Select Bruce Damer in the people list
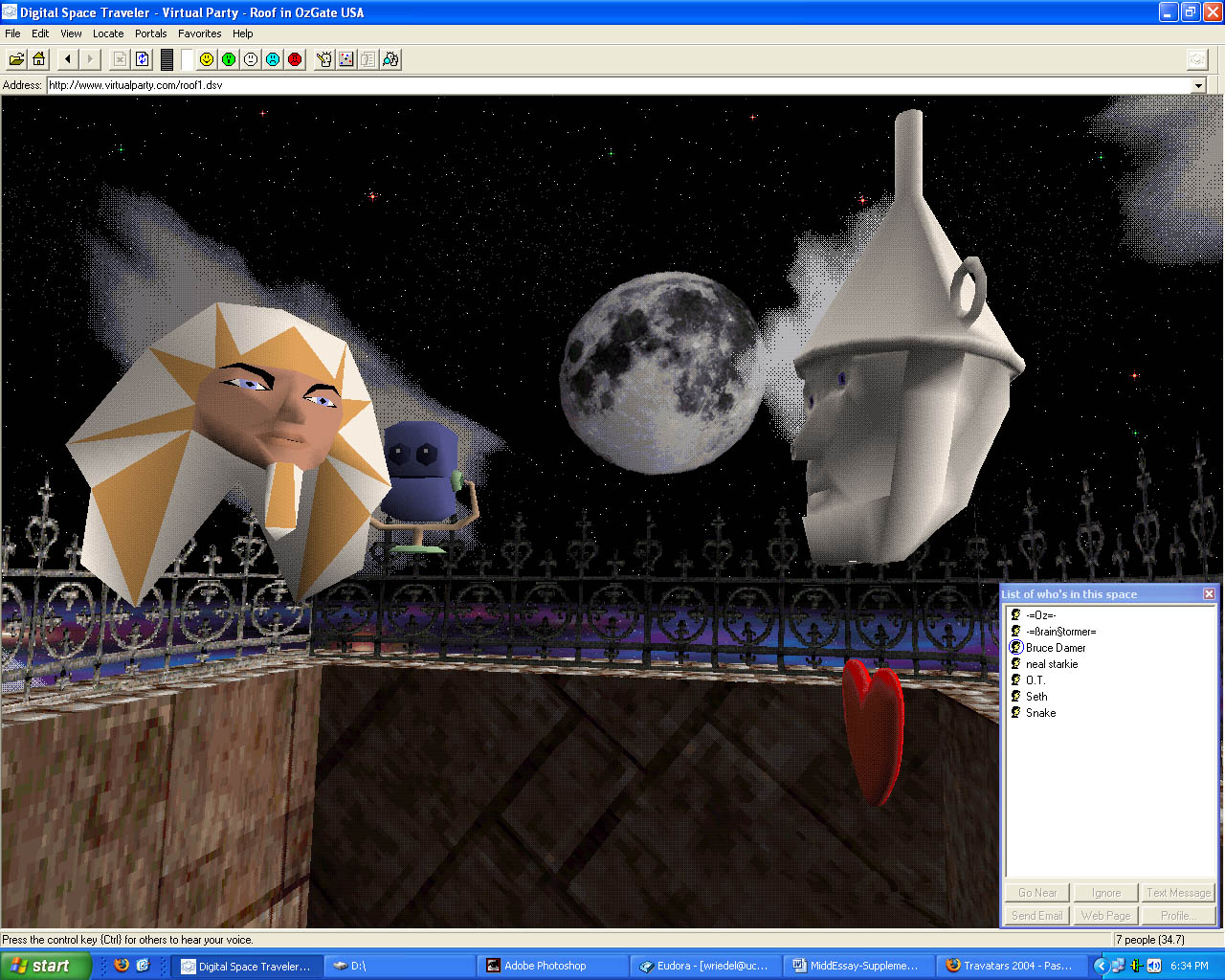 (1056, 648)
